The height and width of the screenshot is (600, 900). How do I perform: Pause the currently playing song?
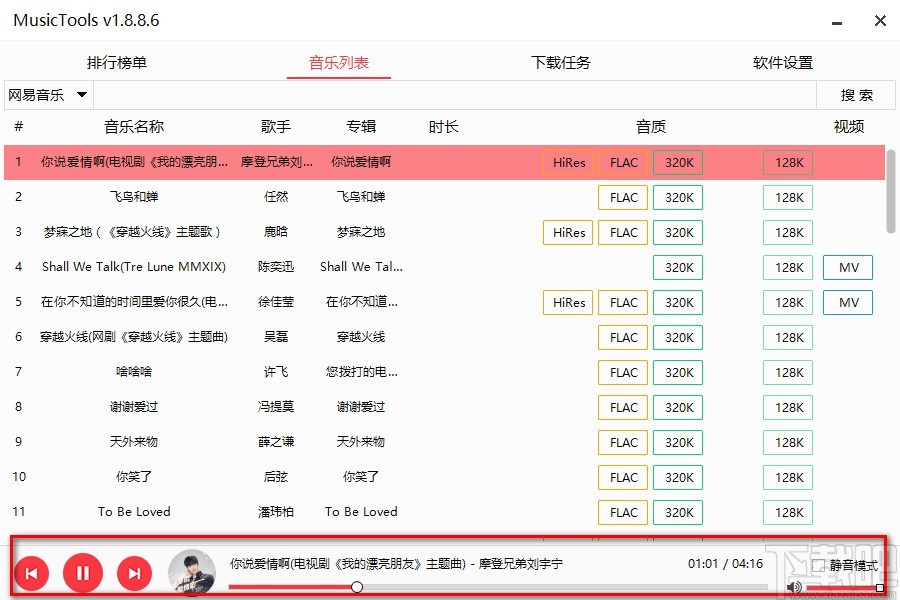click(83, 573)
